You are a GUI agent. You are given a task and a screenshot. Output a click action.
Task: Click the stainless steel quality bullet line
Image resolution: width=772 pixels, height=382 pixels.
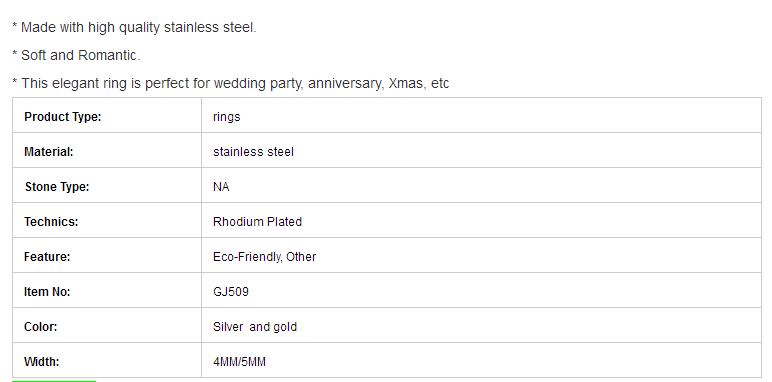pyautogui.click(x=134, y=28)
